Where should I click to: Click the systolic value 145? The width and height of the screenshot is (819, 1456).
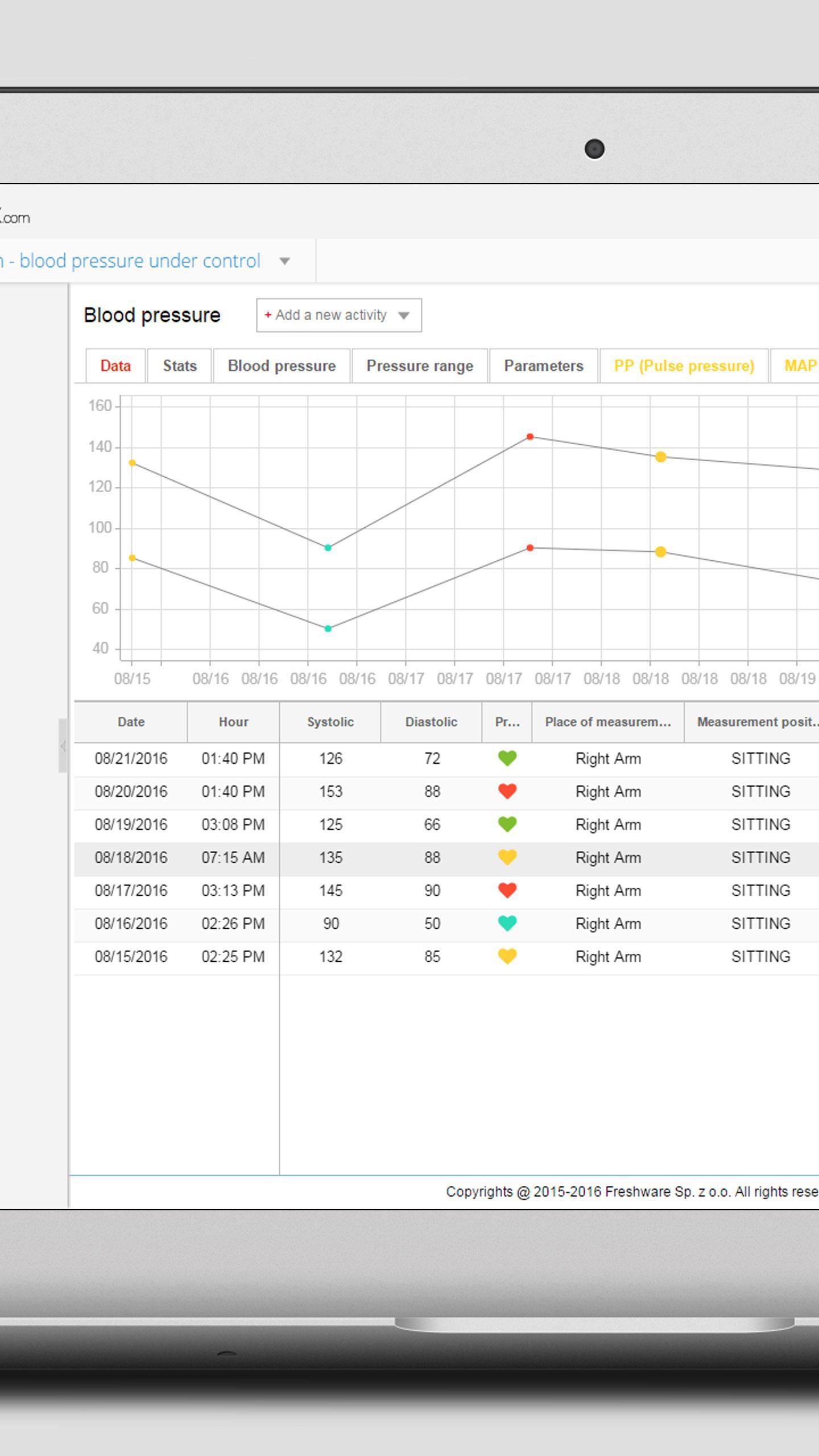pos(330,891)
